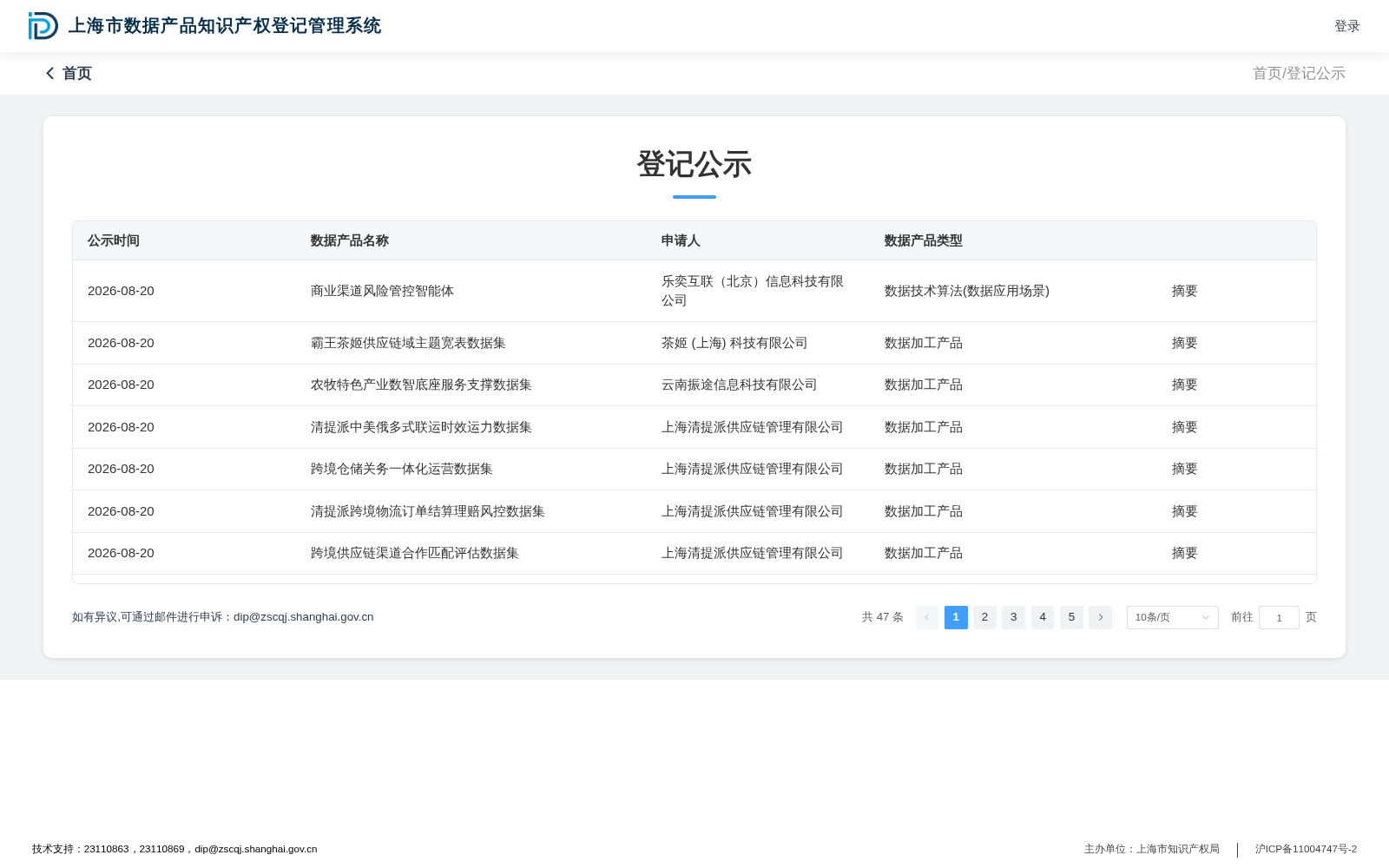This screenshot has height=868, width=1389.
Task: Click product name 跨境供应链渠道合作匹配评估数据集
Action: click(x=414, y=553)
